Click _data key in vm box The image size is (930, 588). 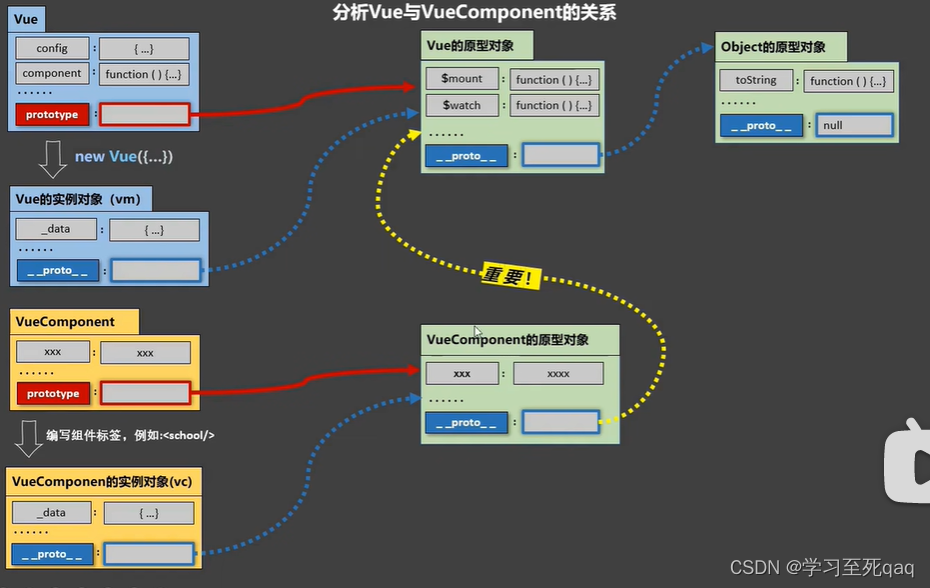56,229
